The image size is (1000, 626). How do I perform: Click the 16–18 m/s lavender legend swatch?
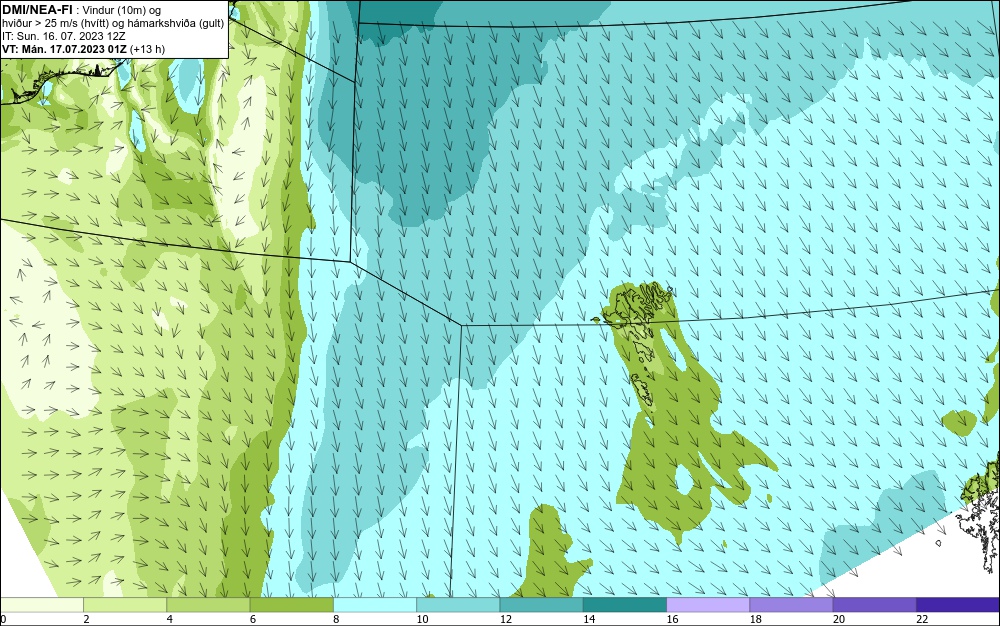(708, 605)
